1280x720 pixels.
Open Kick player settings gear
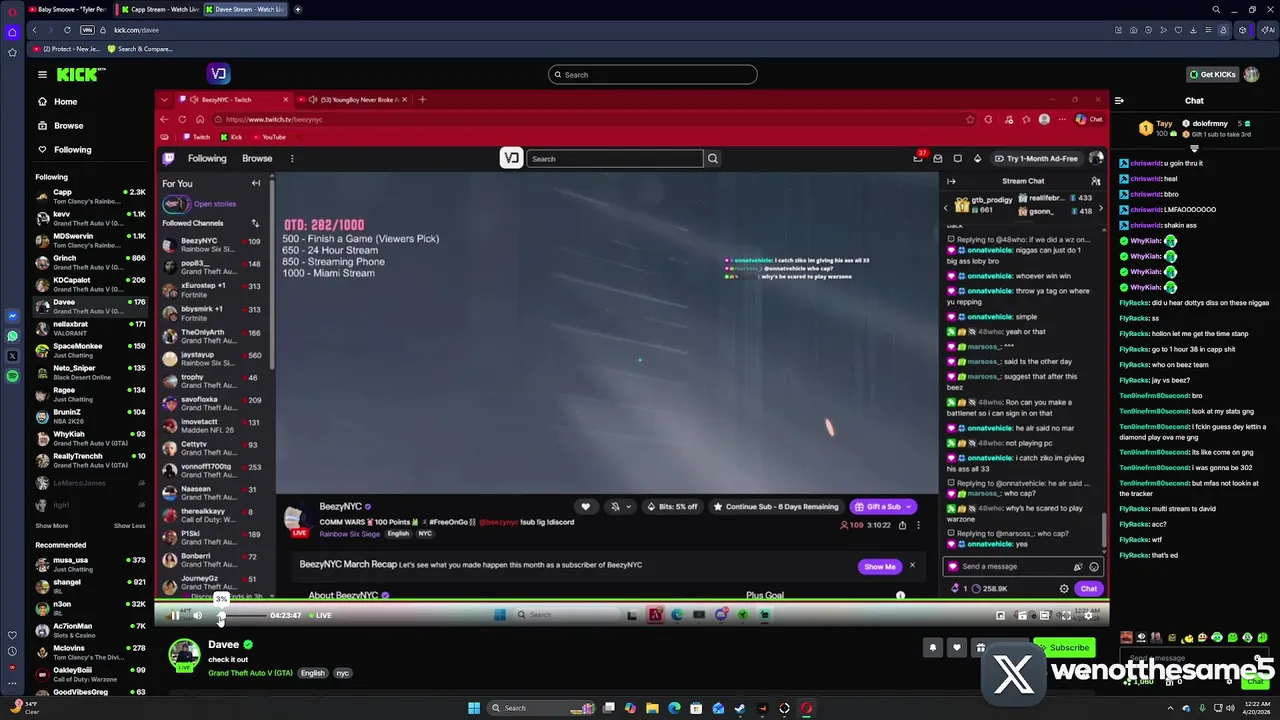click(x=1088, y=615)
